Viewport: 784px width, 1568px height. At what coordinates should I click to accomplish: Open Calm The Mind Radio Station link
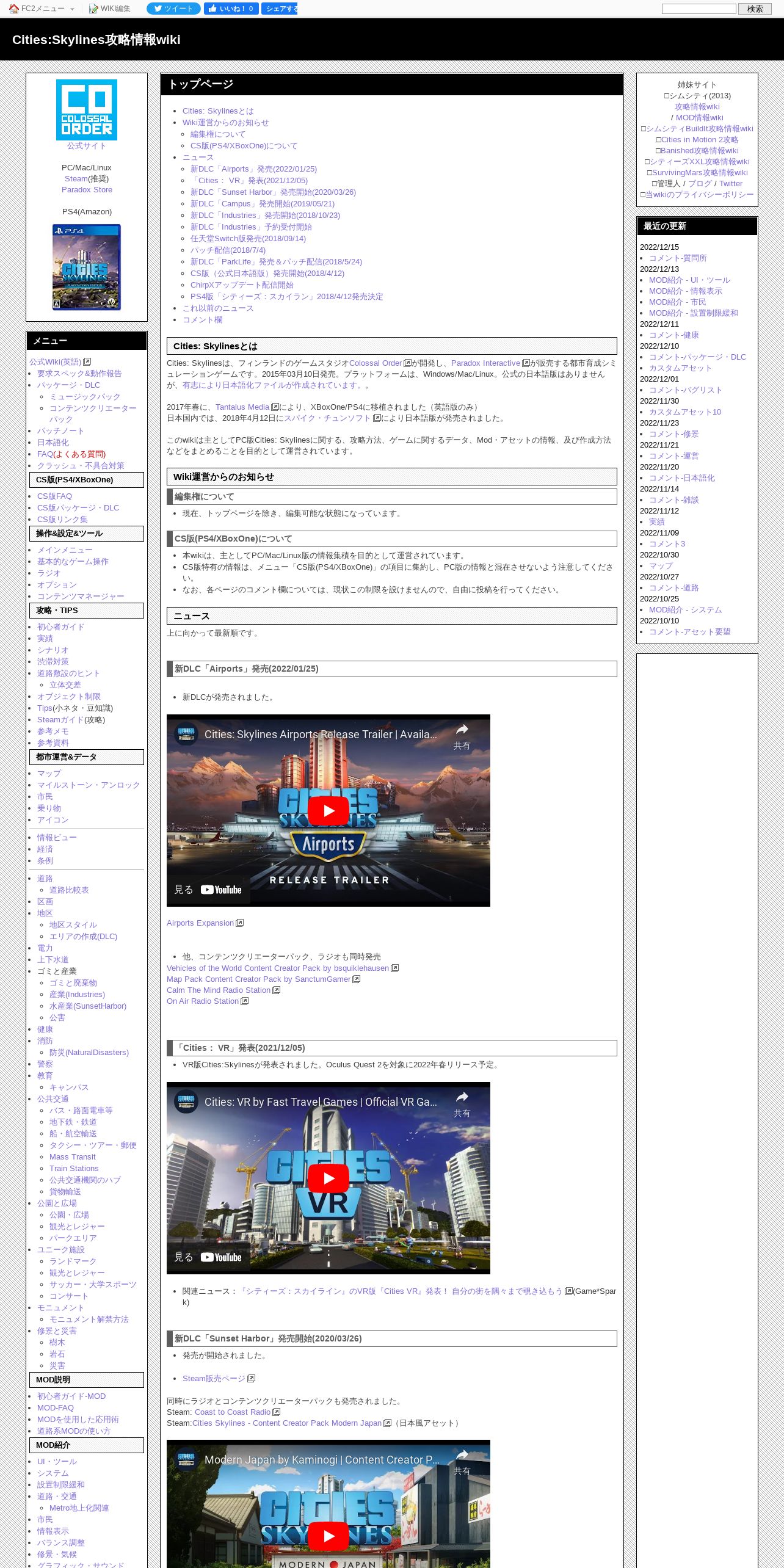point(219,990)
